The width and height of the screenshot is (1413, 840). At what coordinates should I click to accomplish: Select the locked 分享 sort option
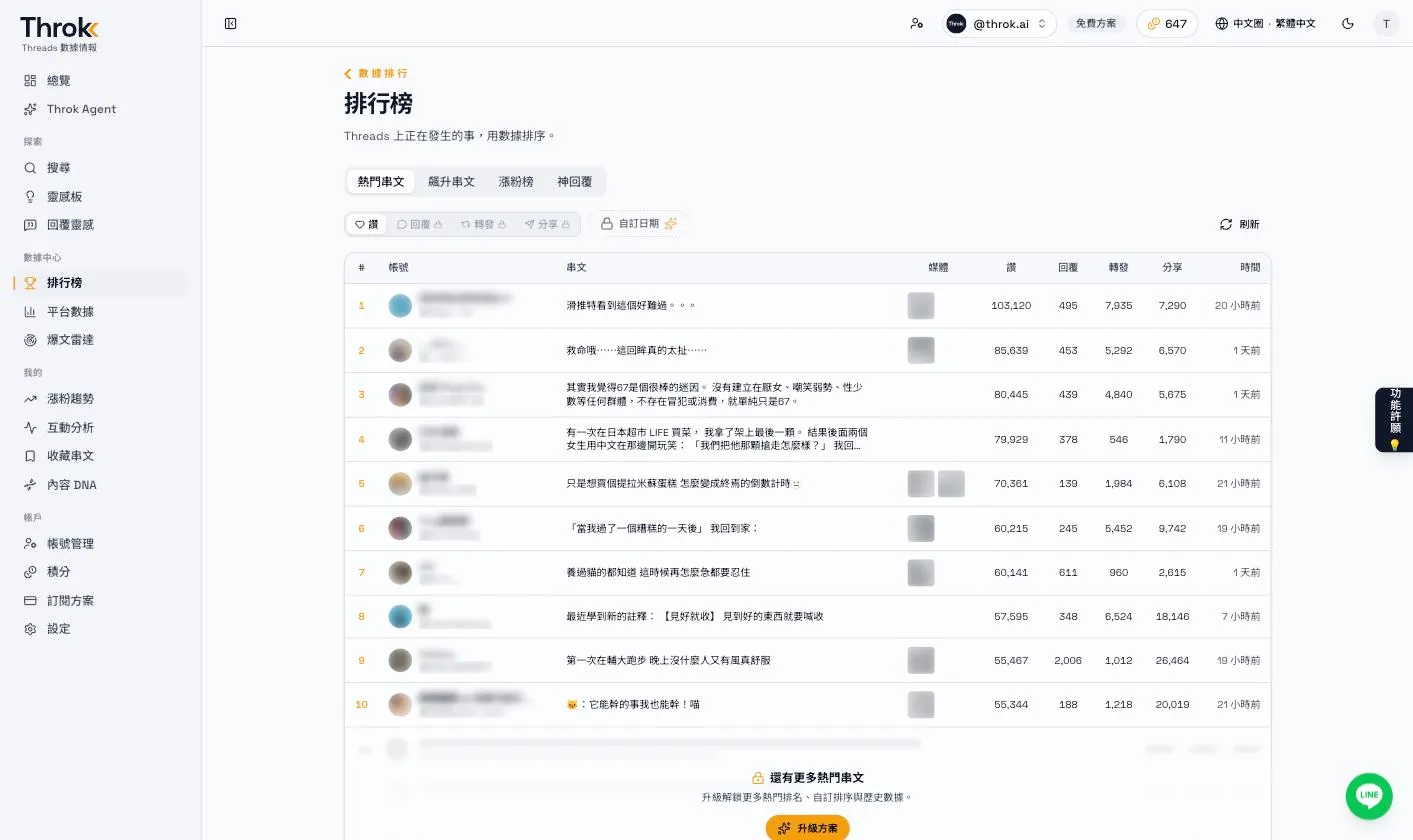tap(547, 224)
